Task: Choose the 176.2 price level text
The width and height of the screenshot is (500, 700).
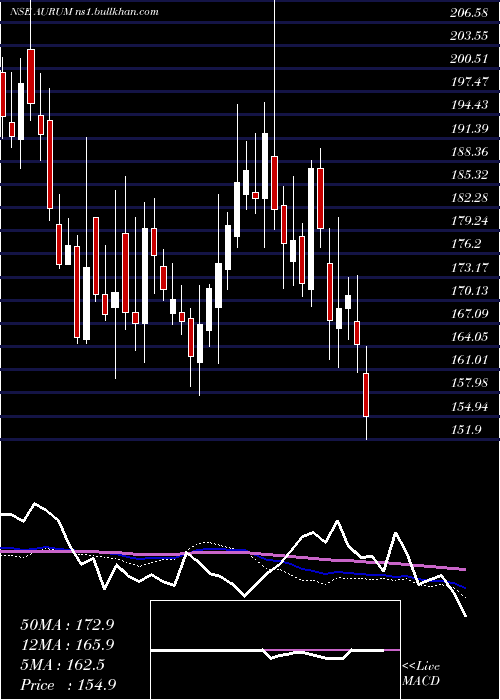Action: tap(466, 245)
